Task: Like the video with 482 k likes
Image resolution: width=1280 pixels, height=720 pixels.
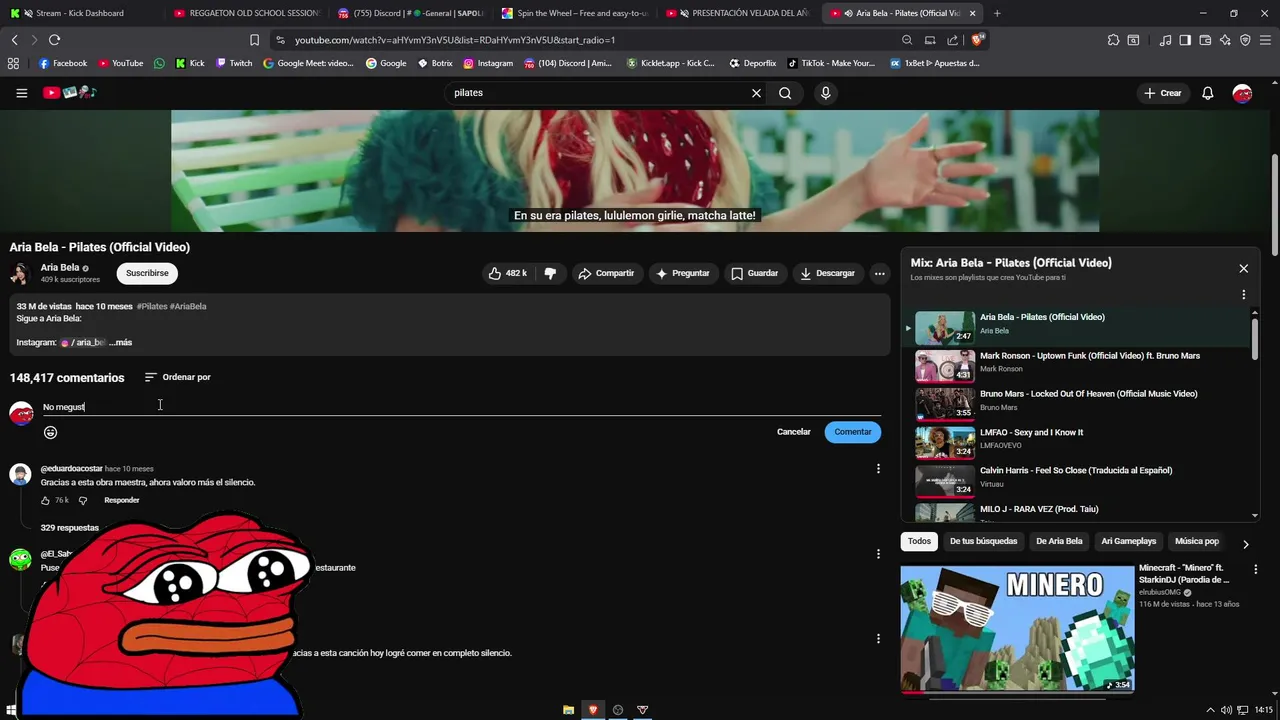Action: [x=508, y=273]
